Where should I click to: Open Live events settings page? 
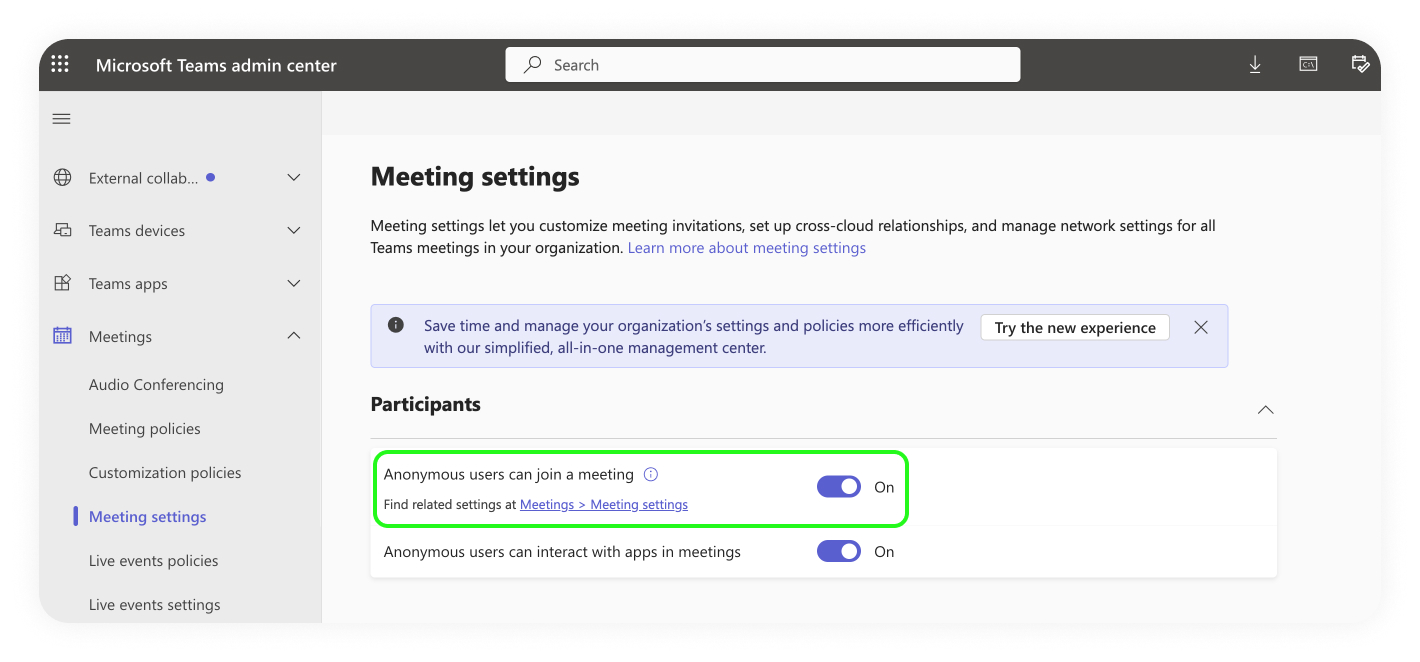[155, 604]
